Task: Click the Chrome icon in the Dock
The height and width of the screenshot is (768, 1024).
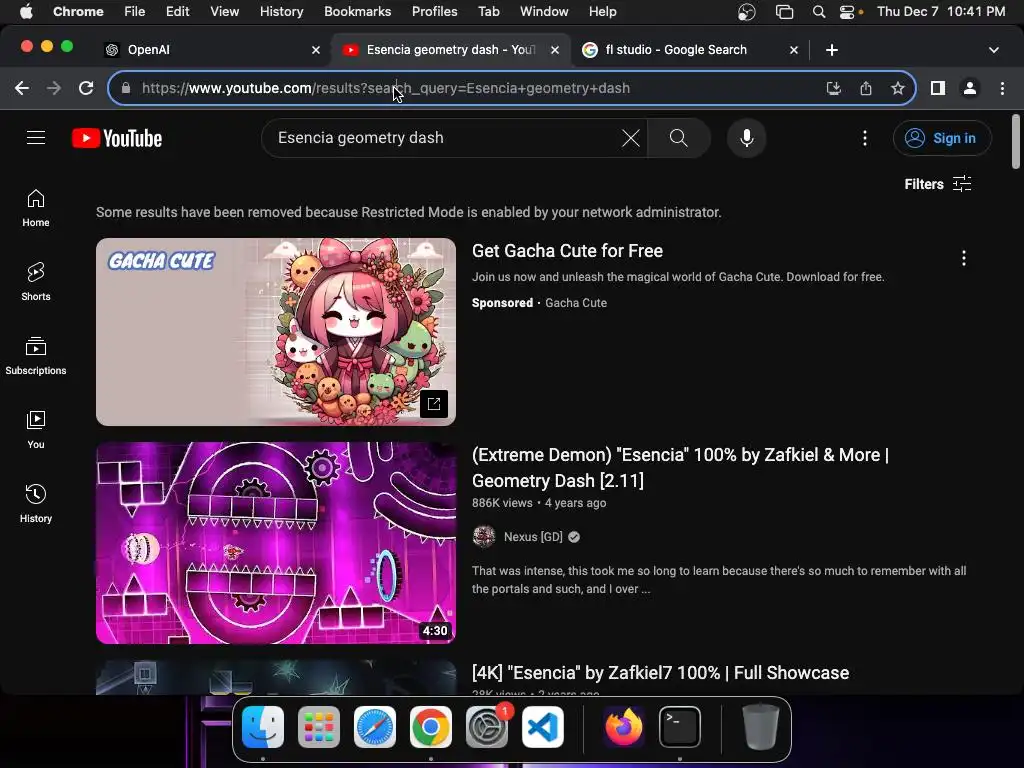Action: click(x=431, y=727)
